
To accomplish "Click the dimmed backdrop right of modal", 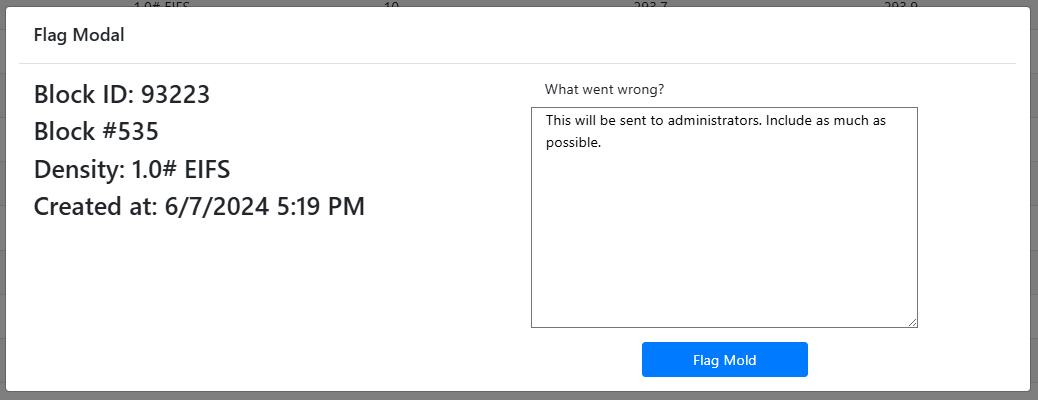I will point(1034,200).
